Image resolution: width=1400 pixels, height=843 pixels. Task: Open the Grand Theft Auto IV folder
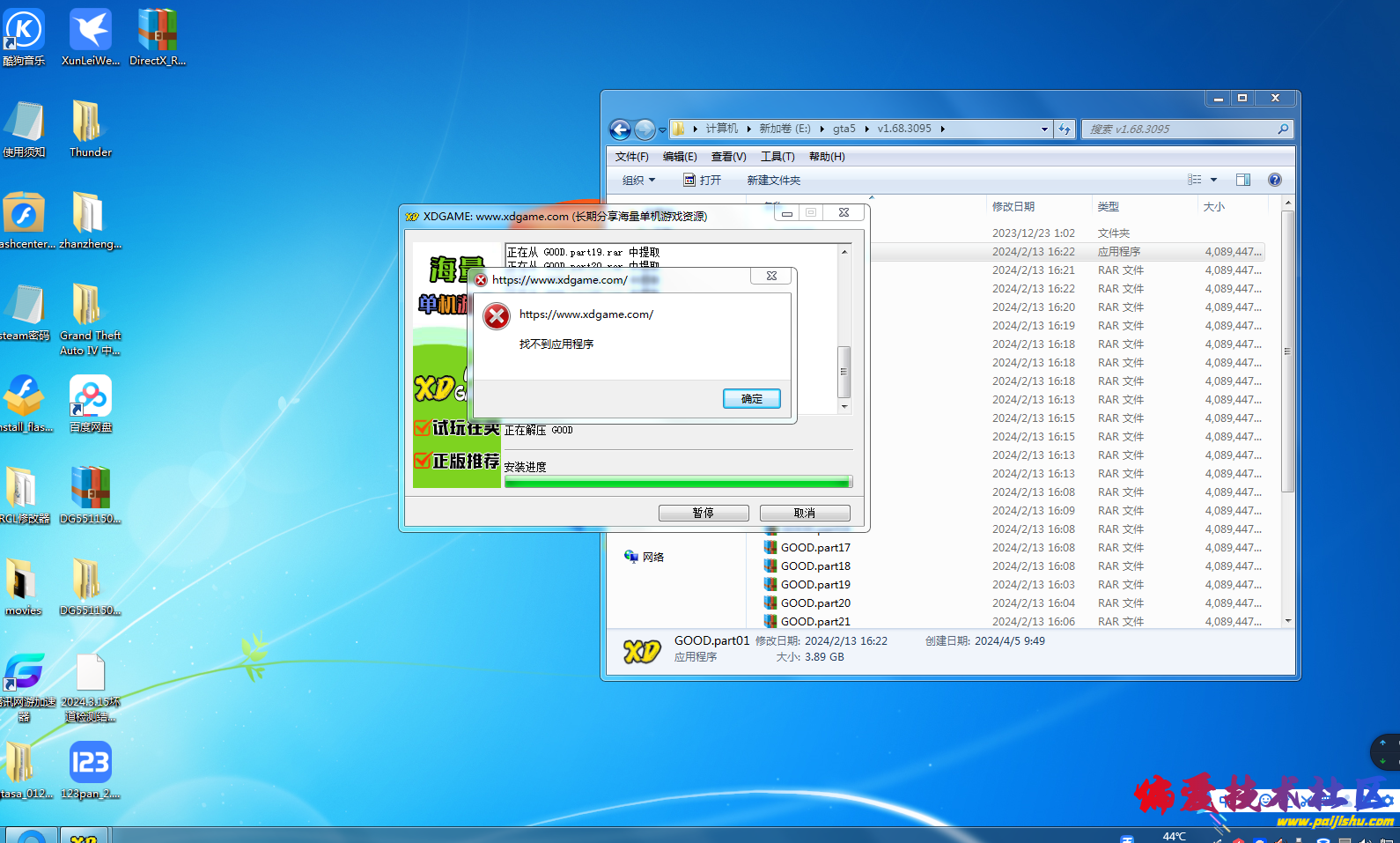[x=90, y=319]
